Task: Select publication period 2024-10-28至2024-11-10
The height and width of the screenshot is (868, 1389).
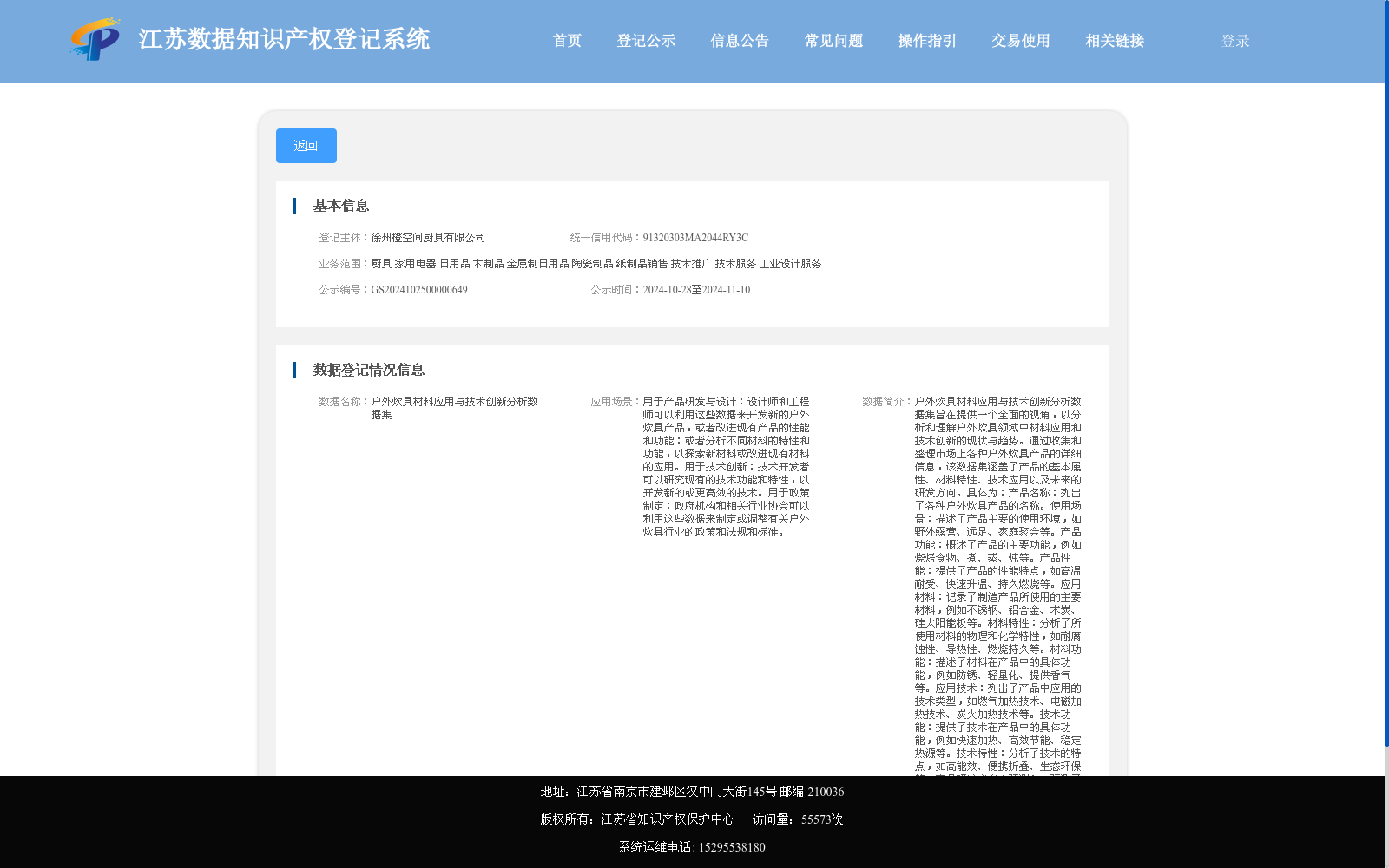Action: point(696,290)
